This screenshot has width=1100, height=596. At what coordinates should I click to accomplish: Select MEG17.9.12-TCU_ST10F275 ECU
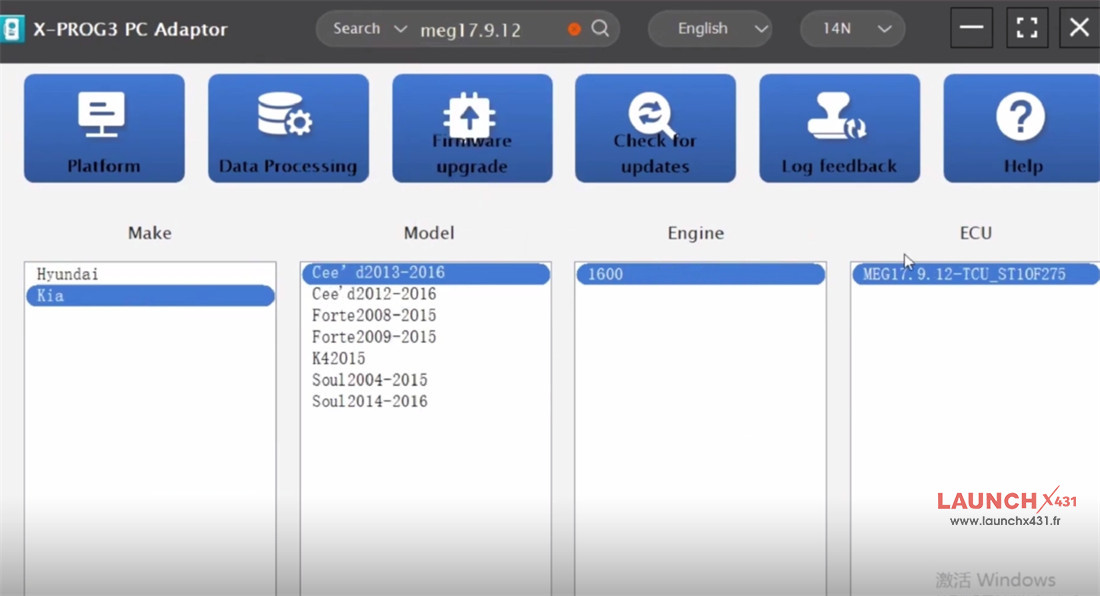pos(961,274)
